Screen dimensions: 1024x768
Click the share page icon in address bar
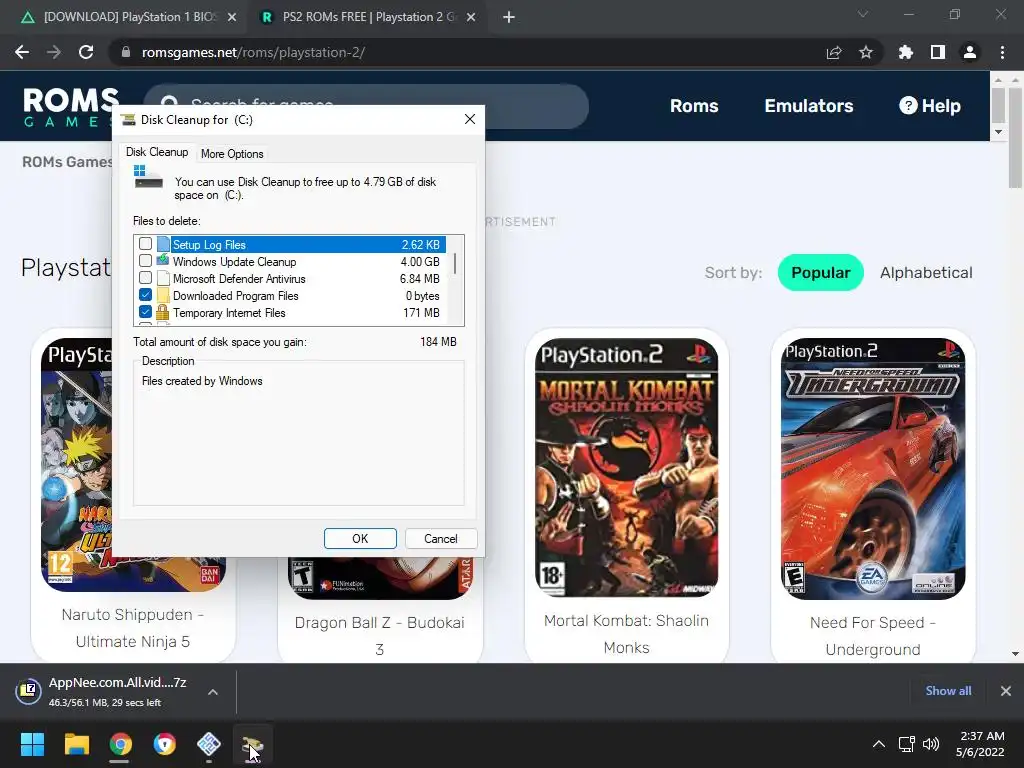[x=834, y=52]
